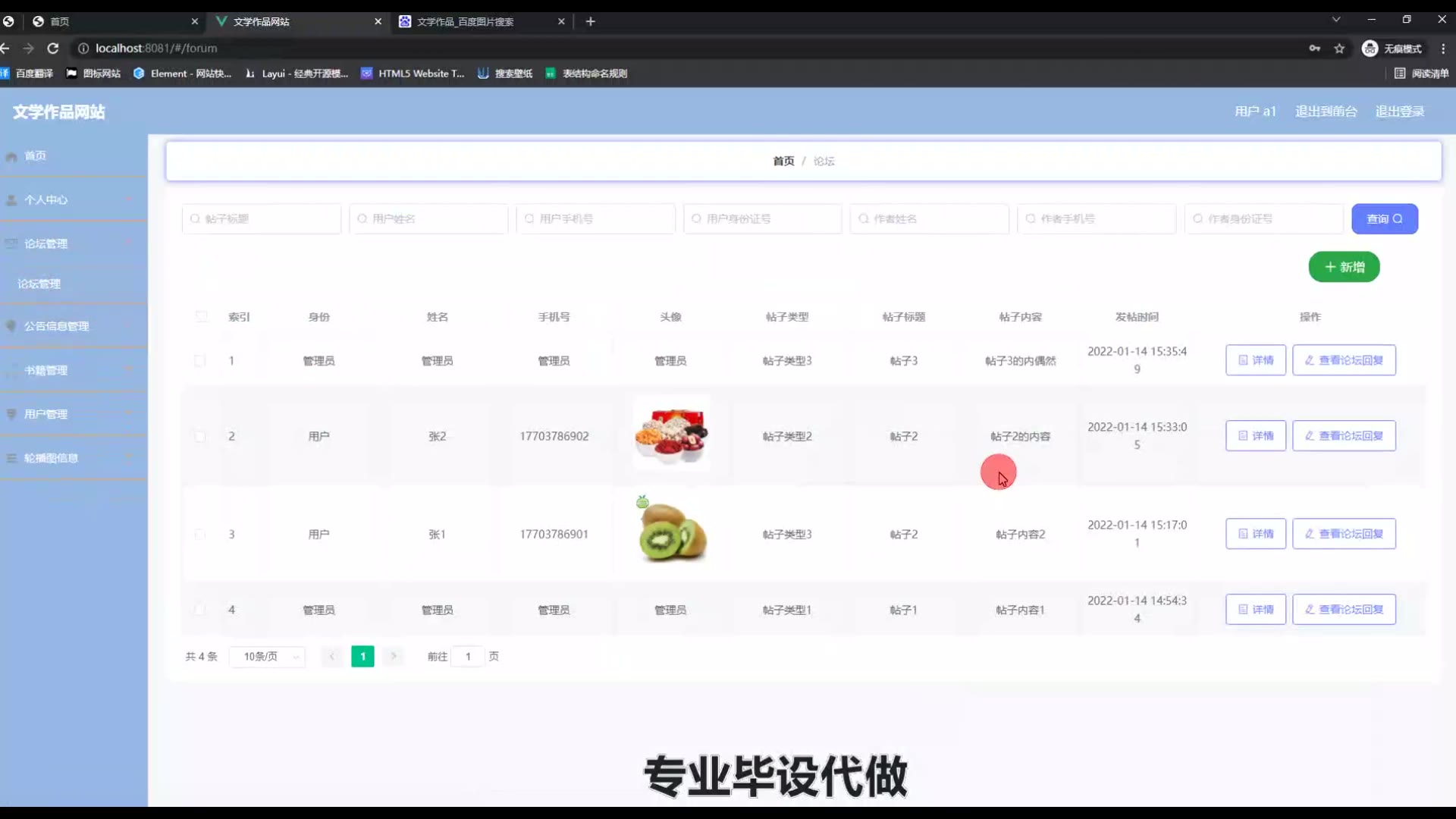Screen dimensions: 1456x819
Task: Click the 首页 home icon in sidebar
Action: tap(11, 157)
